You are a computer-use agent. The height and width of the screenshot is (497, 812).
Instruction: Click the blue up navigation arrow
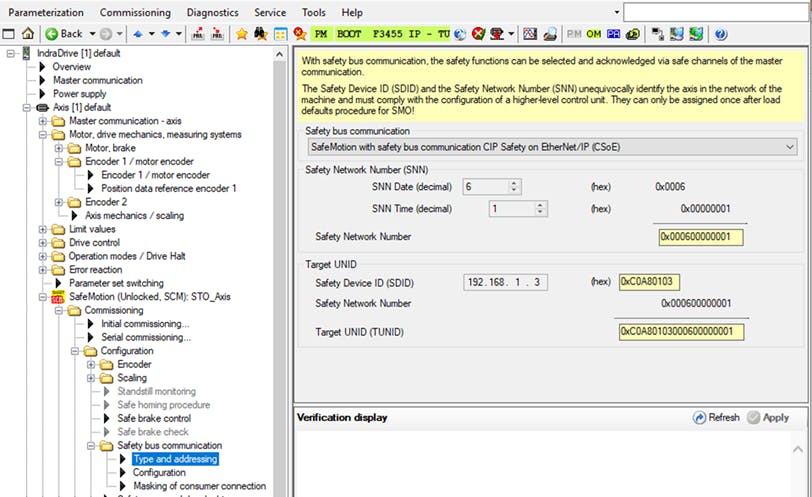click(138, 34)
